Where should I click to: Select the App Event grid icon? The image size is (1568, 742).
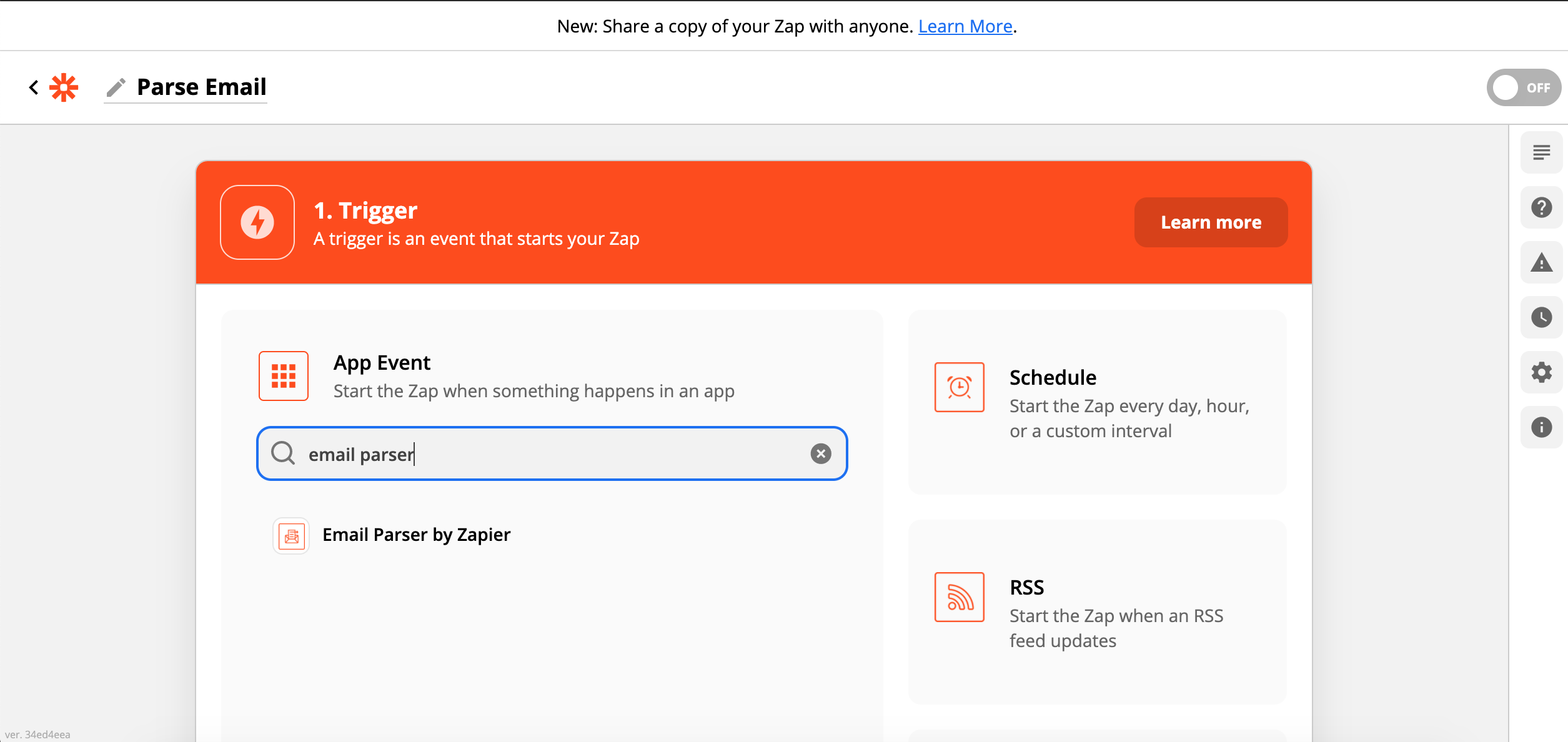click(x=284, y=376)
